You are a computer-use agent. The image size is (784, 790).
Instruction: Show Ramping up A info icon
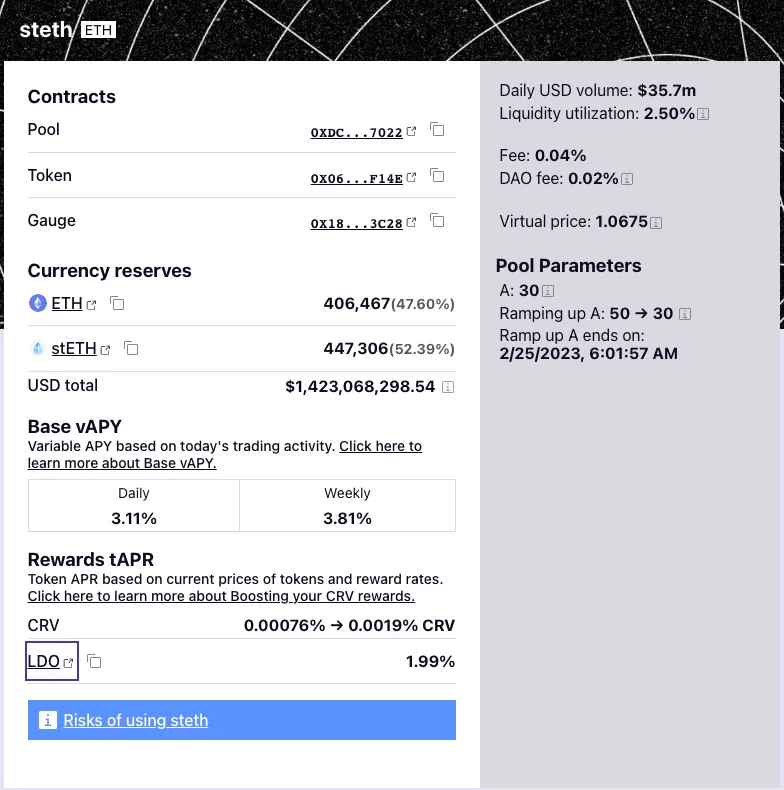click(685, 314)
